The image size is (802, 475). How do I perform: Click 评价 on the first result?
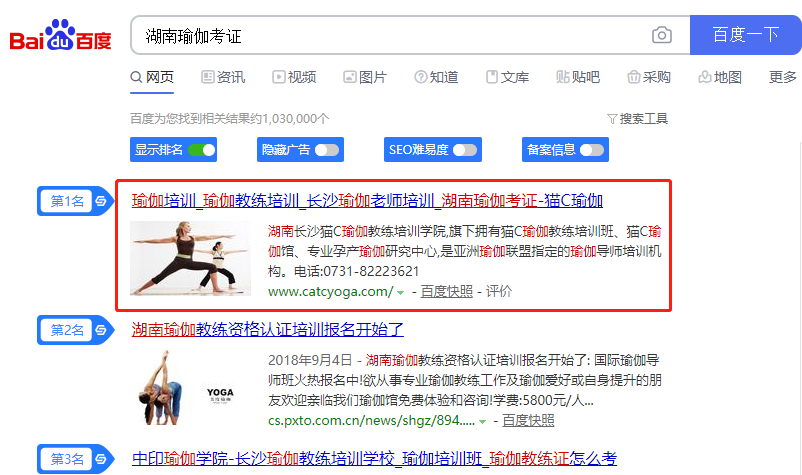(x=499, y=291)
